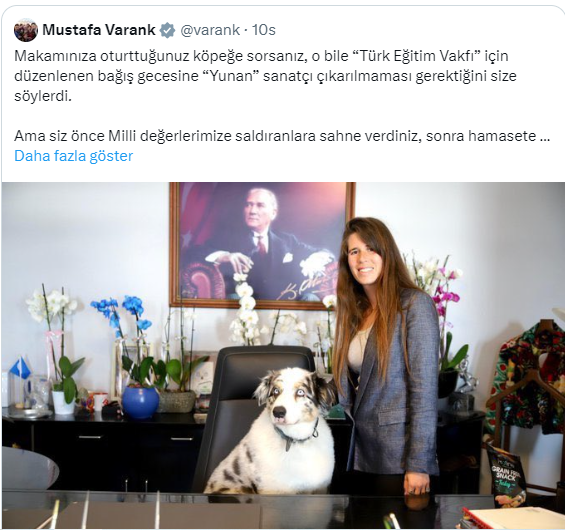565x530 pixels.
Task: Click the blue verified badge
Action: (168, 30)
